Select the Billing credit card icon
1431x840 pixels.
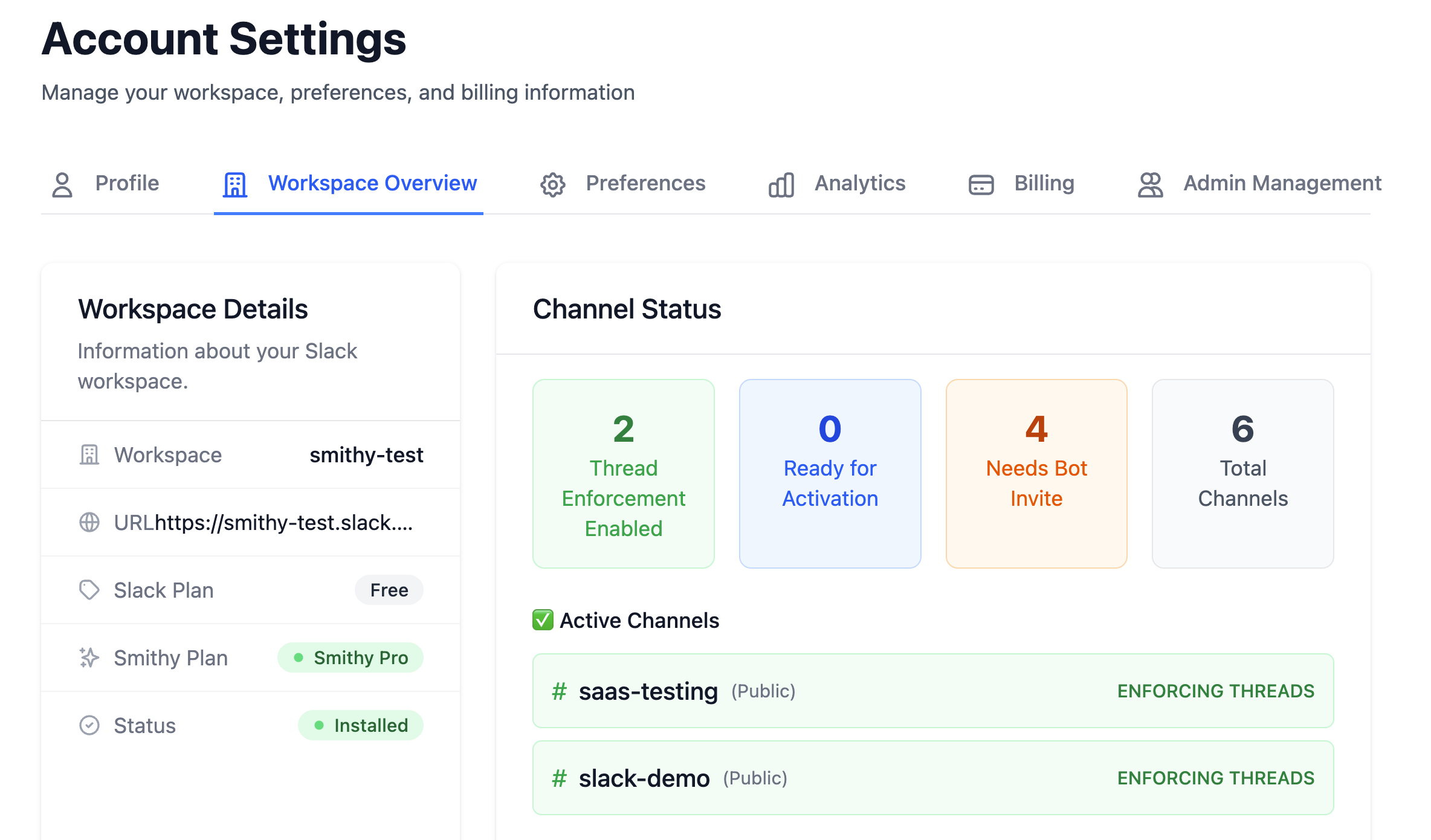click(x=980, y=184)
